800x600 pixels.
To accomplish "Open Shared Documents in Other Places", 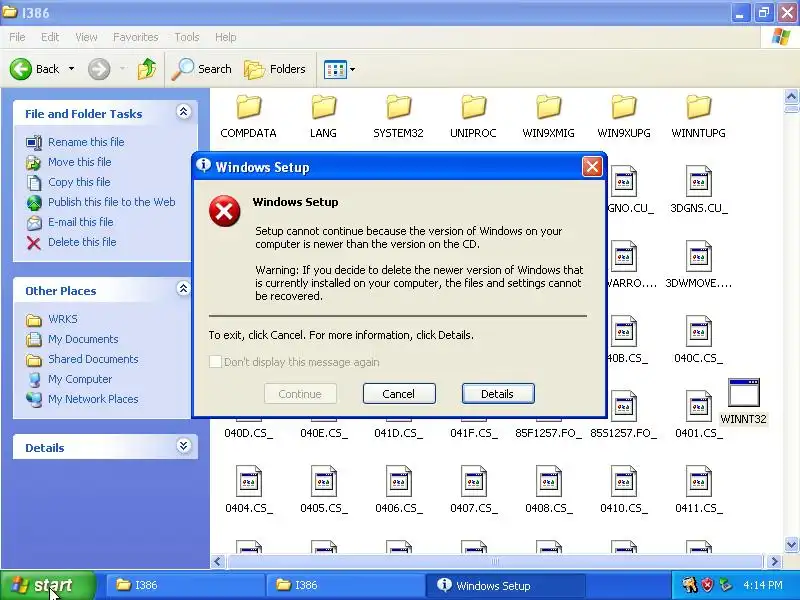I will (93, 359).
